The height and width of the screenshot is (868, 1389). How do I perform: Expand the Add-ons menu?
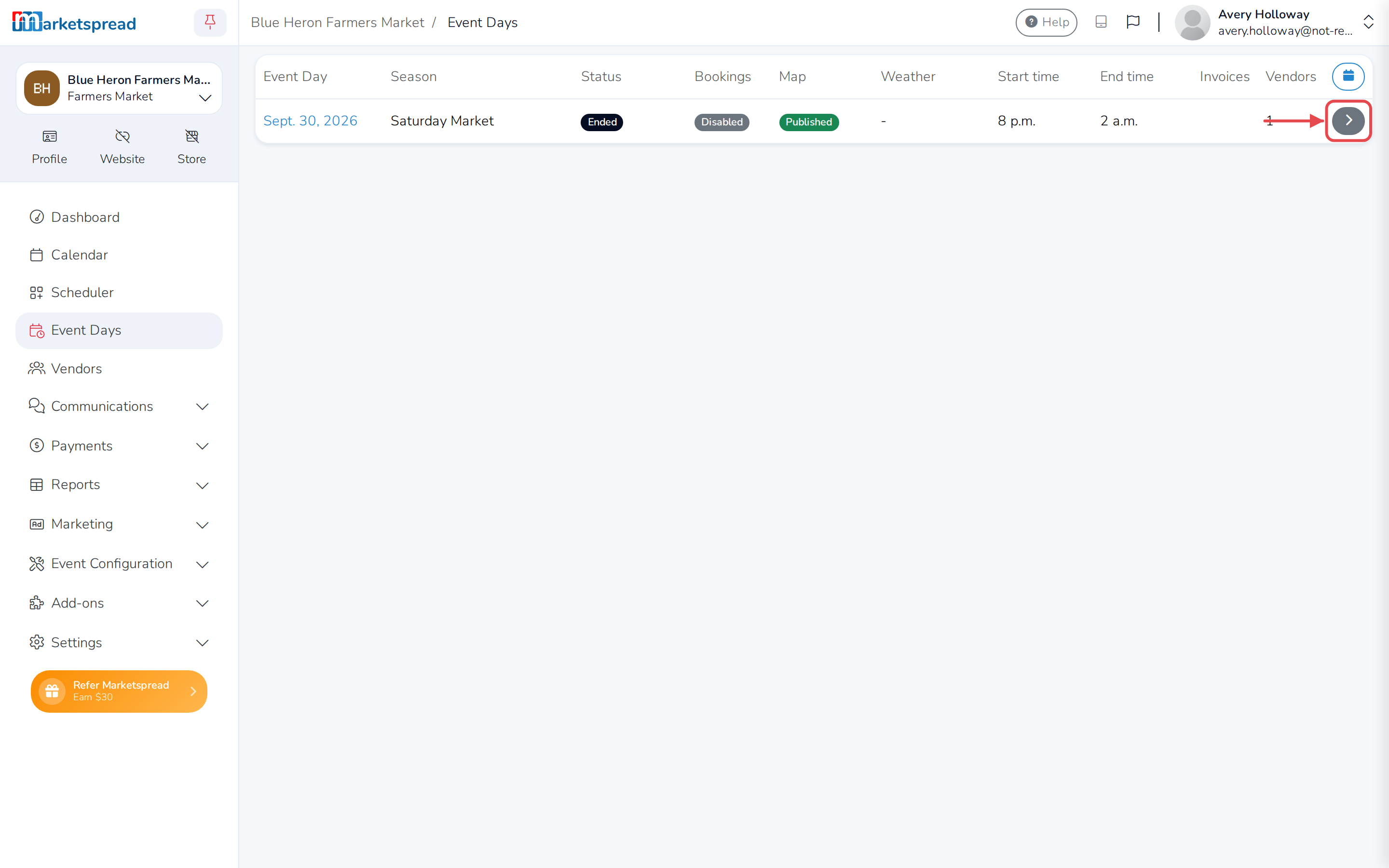coord(119,603)
